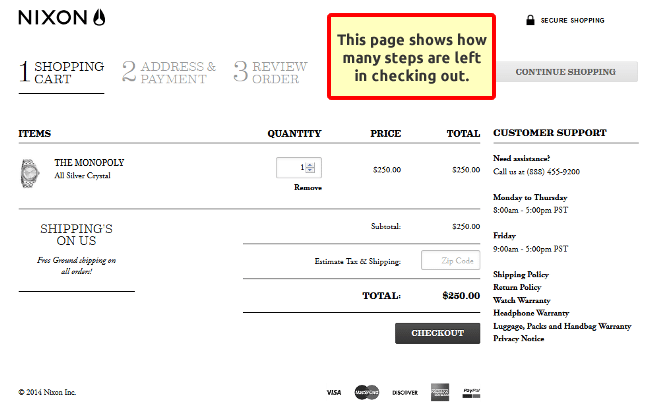Viewport: 653px width, 411px height.
Task: Open Luggage, Packs and Handbag Warranty link
Action: point(562,326)
